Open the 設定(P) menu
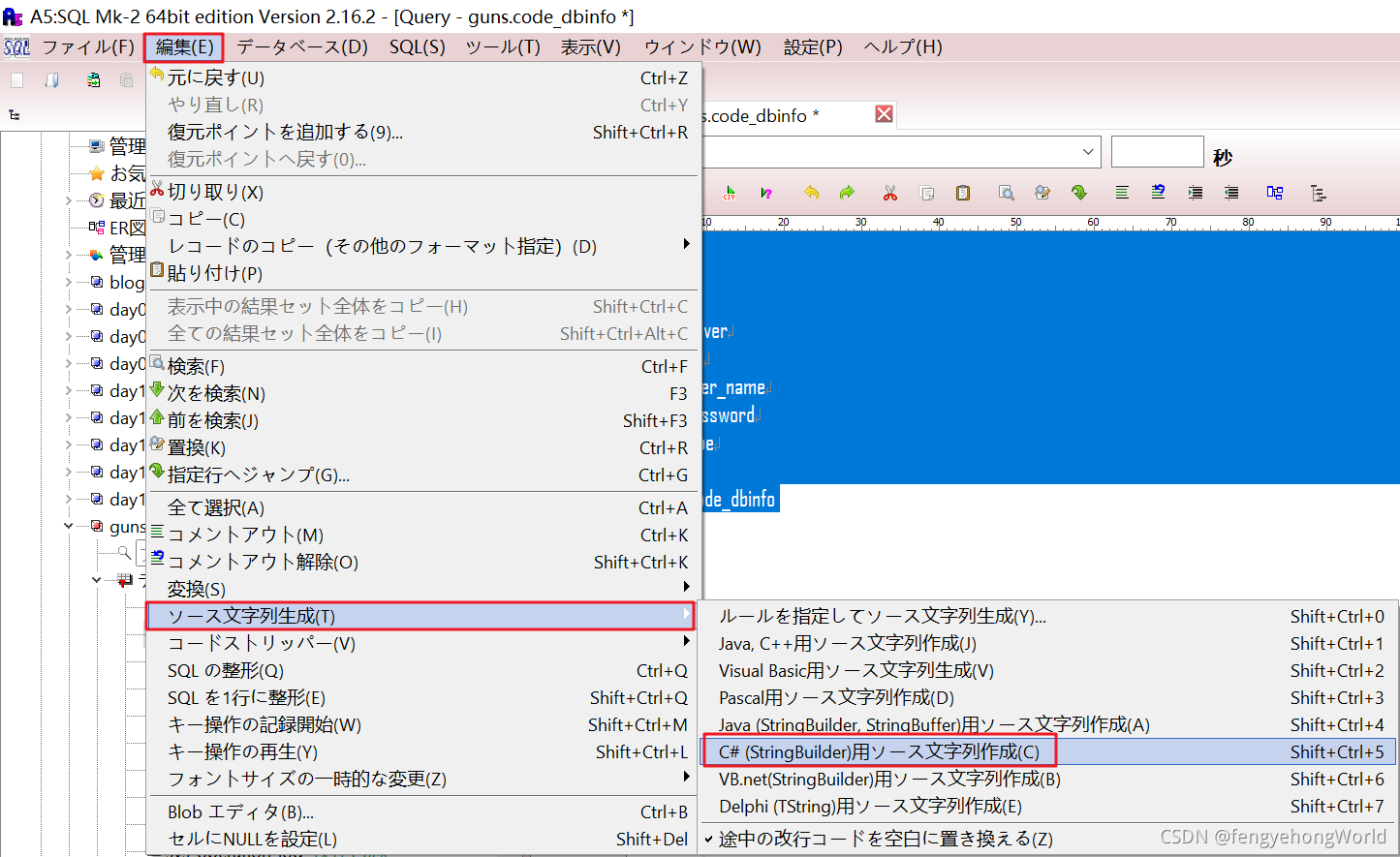Viewport: 1400px width, 857px height. (x=813, y=46)
